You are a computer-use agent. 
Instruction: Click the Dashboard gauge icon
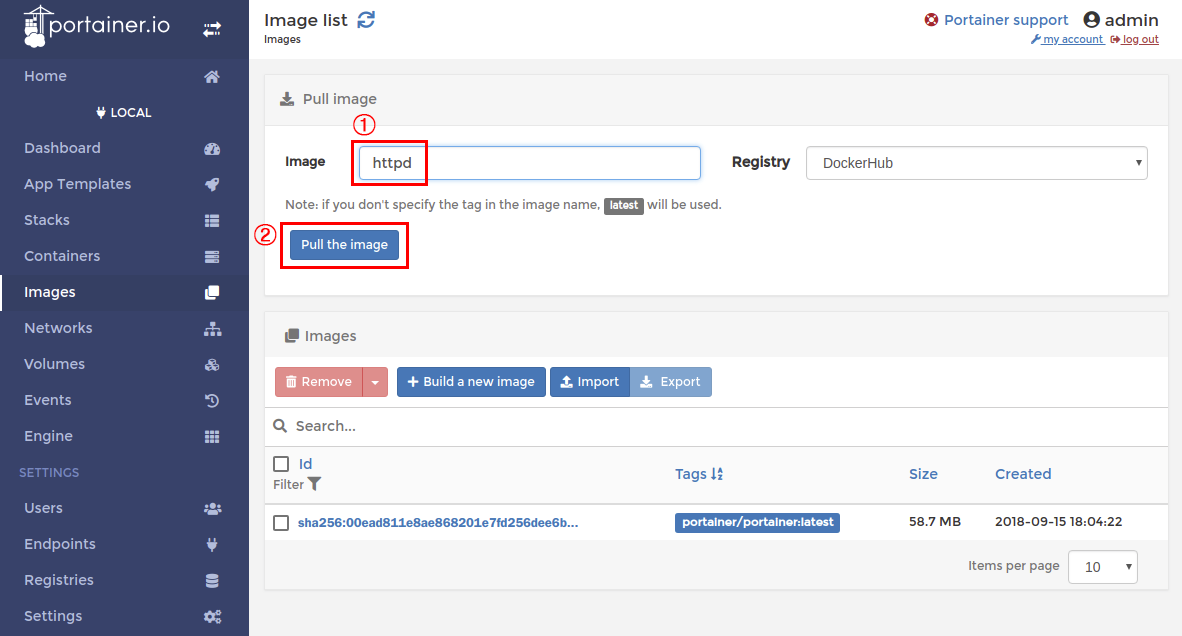point(211,149)
